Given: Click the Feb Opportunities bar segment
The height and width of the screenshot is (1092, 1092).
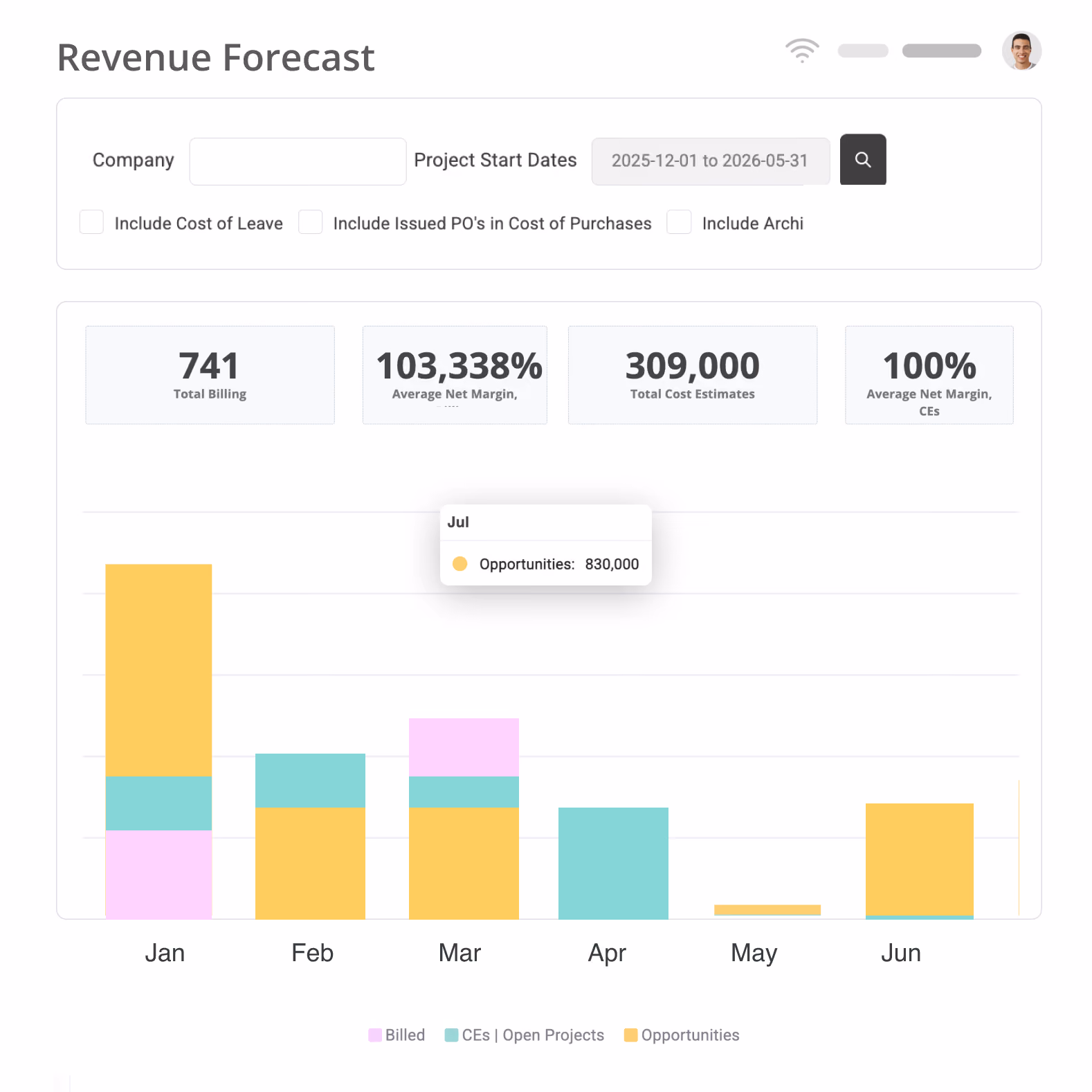Looking at the screenshot, I should coord(310,863).
